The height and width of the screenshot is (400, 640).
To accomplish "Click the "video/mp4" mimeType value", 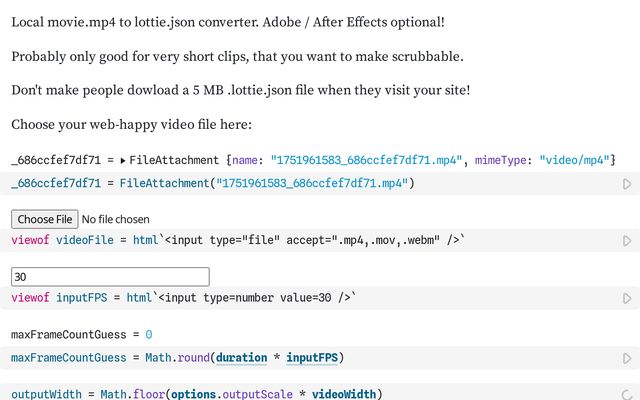I will (574, 160).
